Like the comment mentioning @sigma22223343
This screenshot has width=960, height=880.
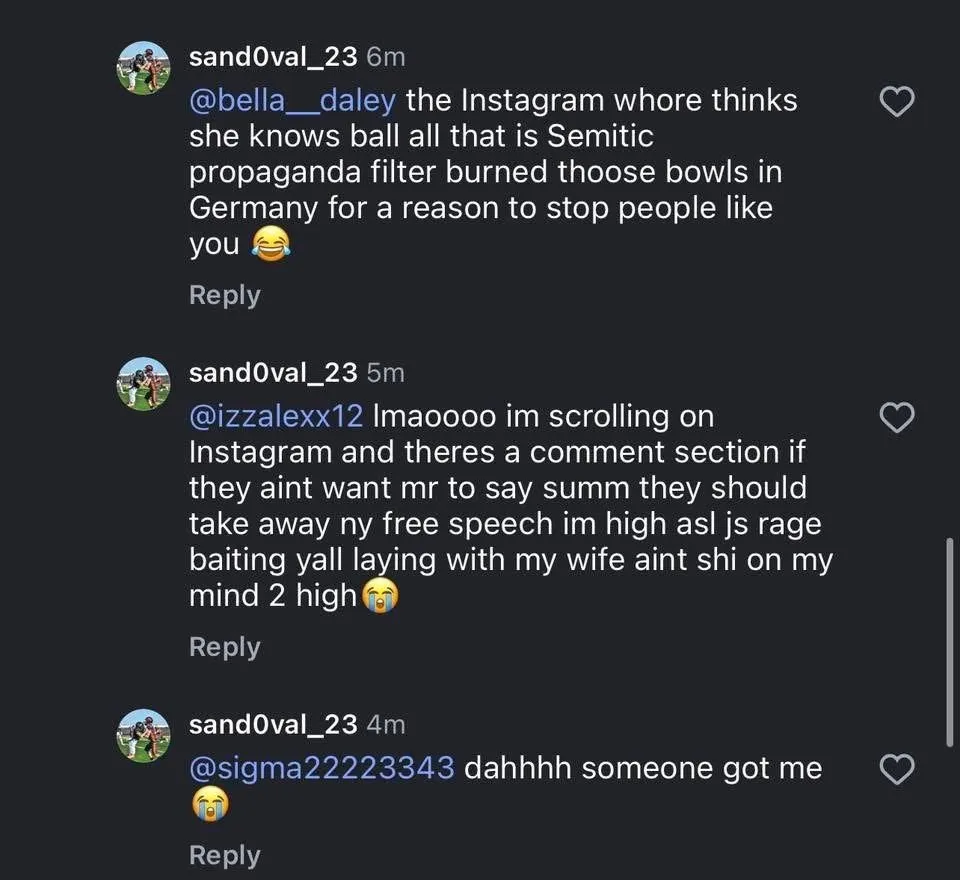tap(896, 769)
